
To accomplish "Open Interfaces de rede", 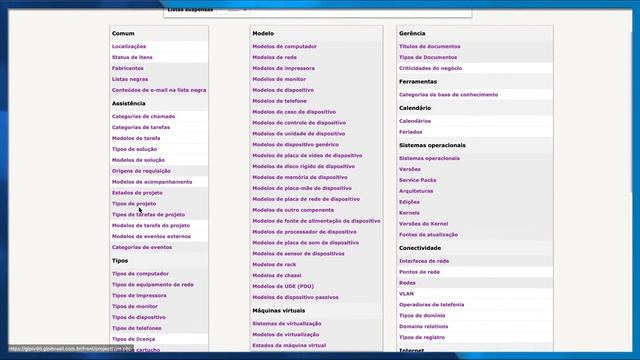I will [424, 261].
